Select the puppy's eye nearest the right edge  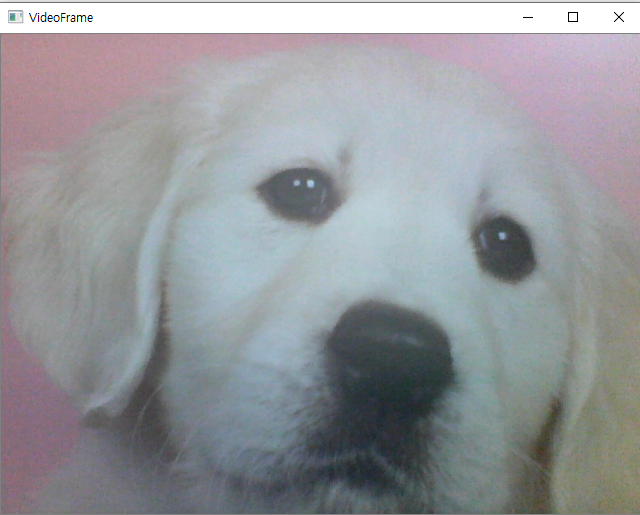pos(504,246)
